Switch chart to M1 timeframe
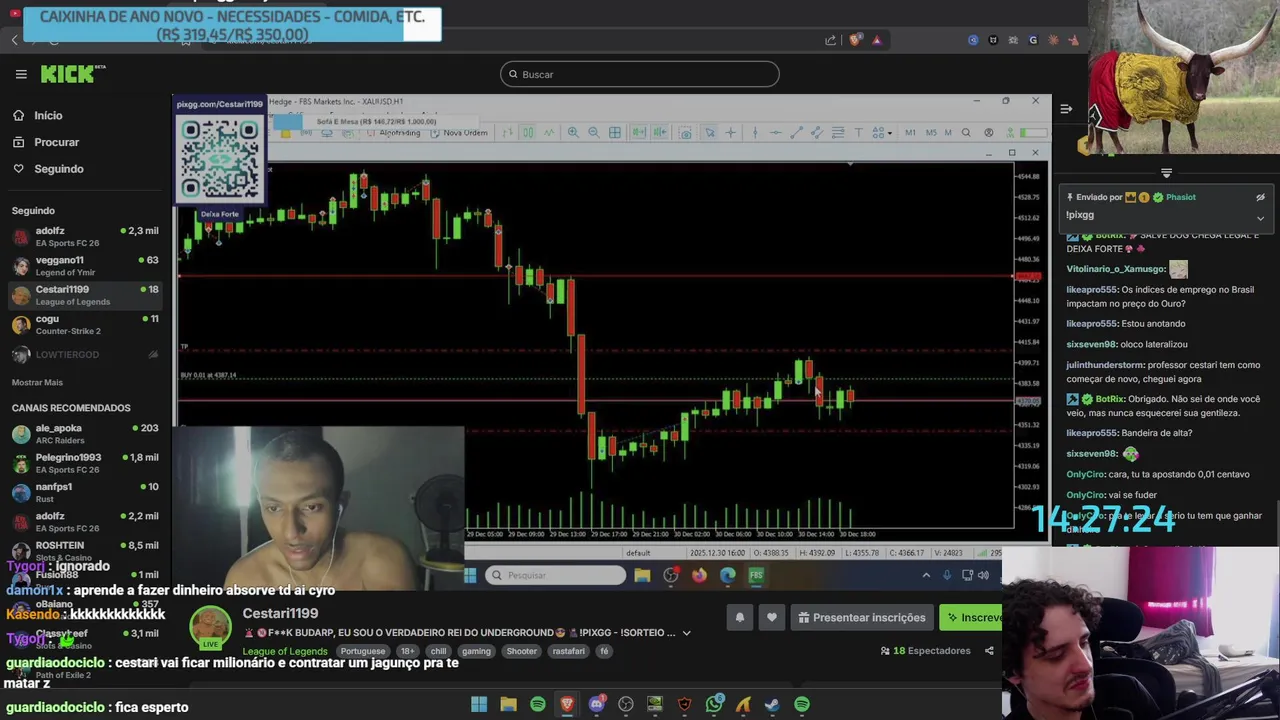This screenshot has height=720, width=1280. tap(911, 132)
